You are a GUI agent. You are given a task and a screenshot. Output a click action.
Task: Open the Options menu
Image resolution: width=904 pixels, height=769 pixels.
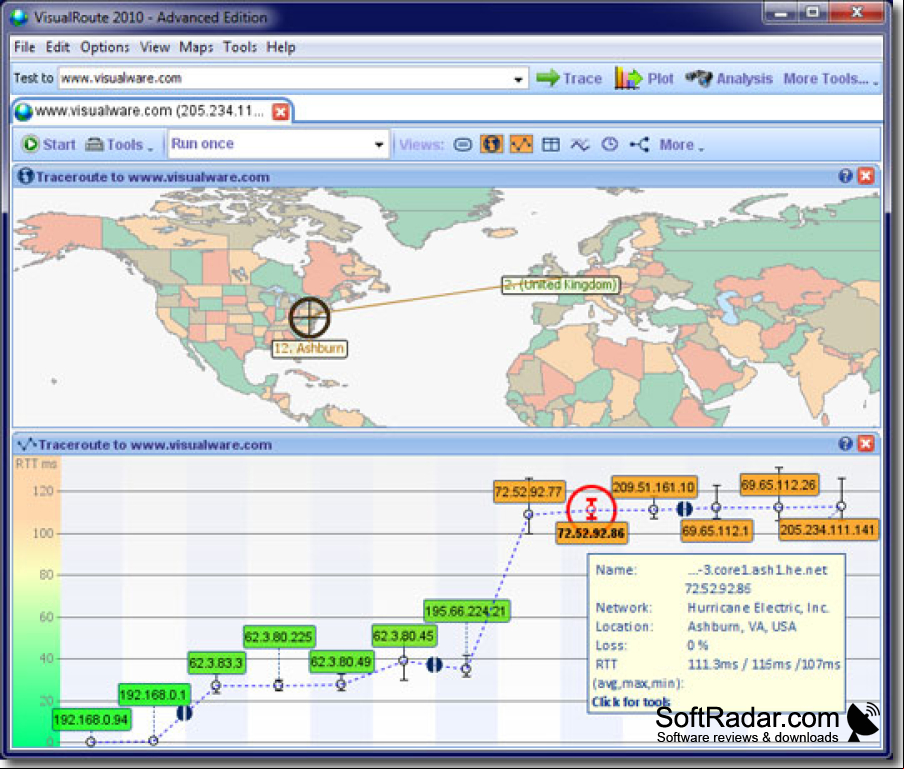click(104, 47)
